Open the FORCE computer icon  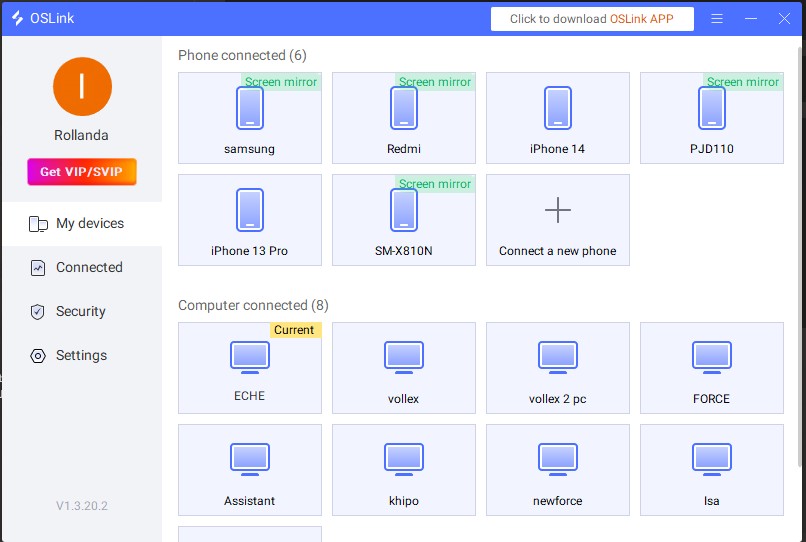712,356
